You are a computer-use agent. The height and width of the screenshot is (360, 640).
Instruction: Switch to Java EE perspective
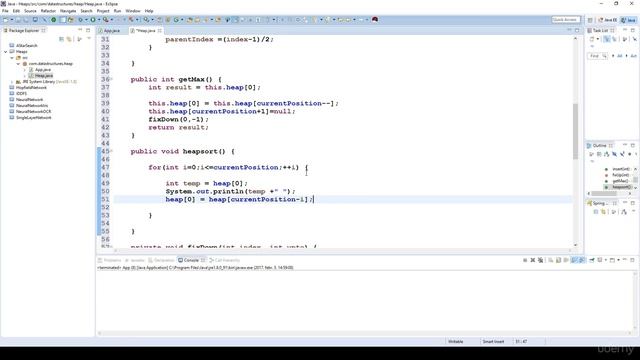pyautogui.click(x=608, y=20)
